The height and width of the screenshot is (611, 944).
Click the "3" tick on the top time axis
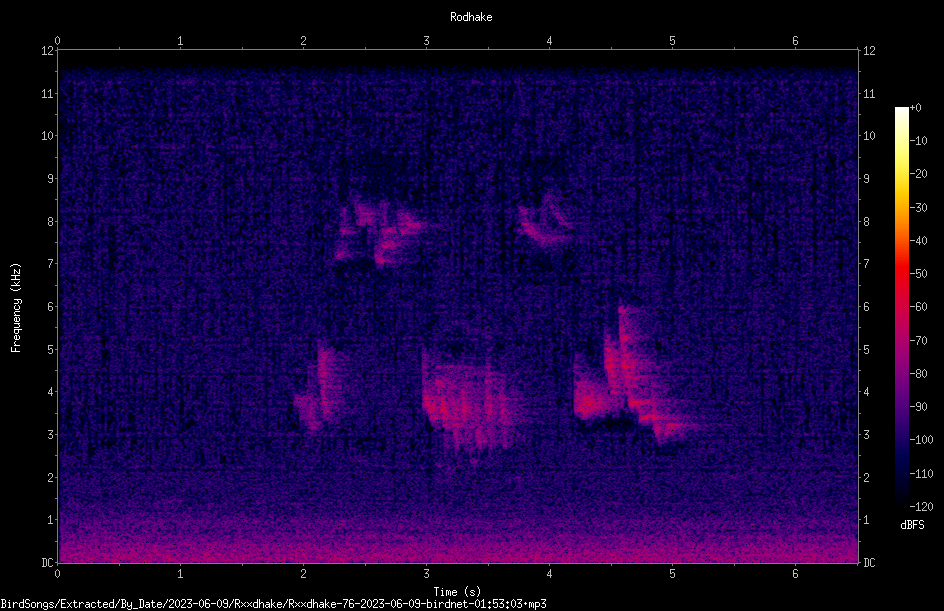[x=426, y=41]
